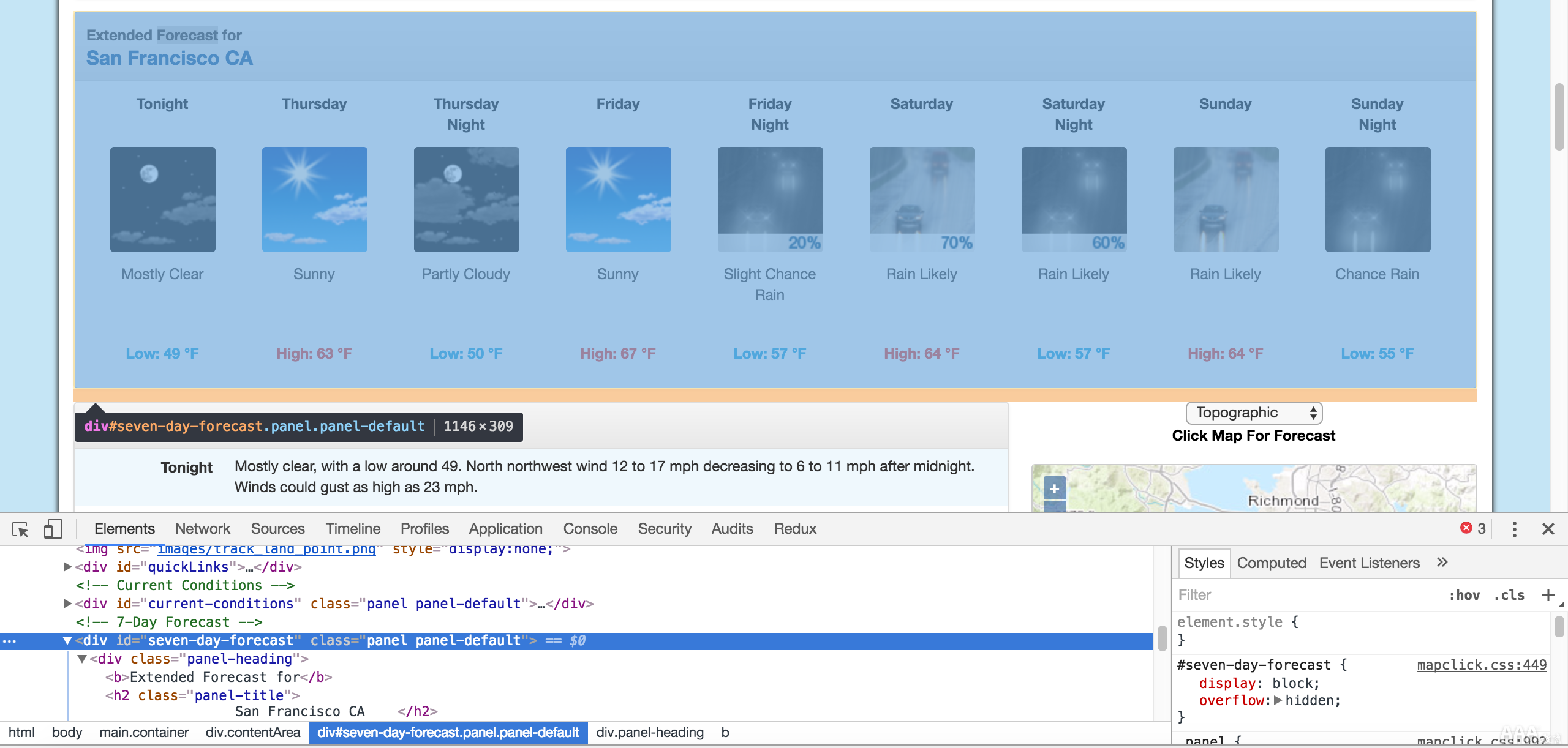Click the San Francisco CA forecast link
Screen dimensions: 1568x748
coord(170,58)
